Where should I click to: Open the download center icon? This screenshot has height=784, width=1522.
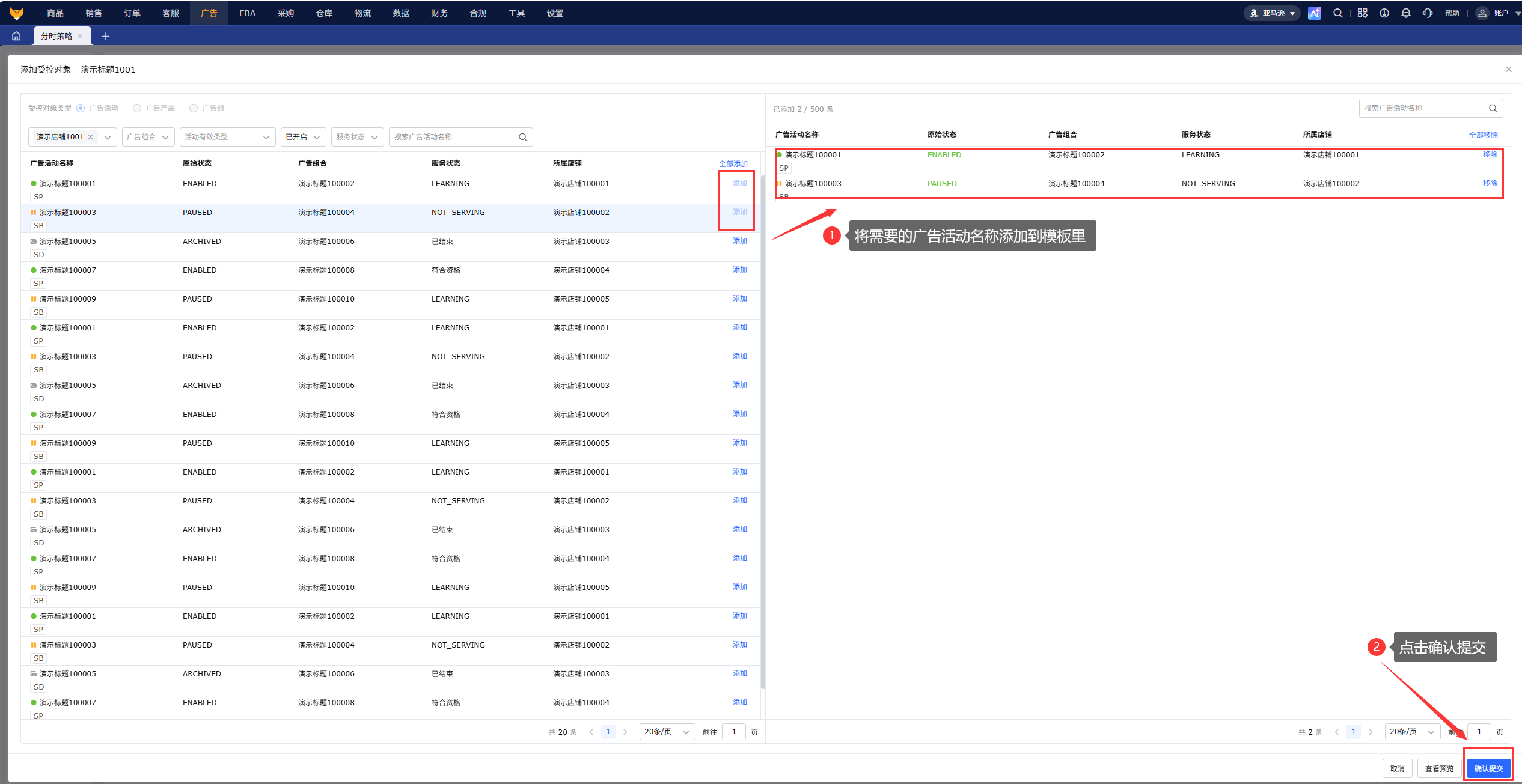(1384, 13)
